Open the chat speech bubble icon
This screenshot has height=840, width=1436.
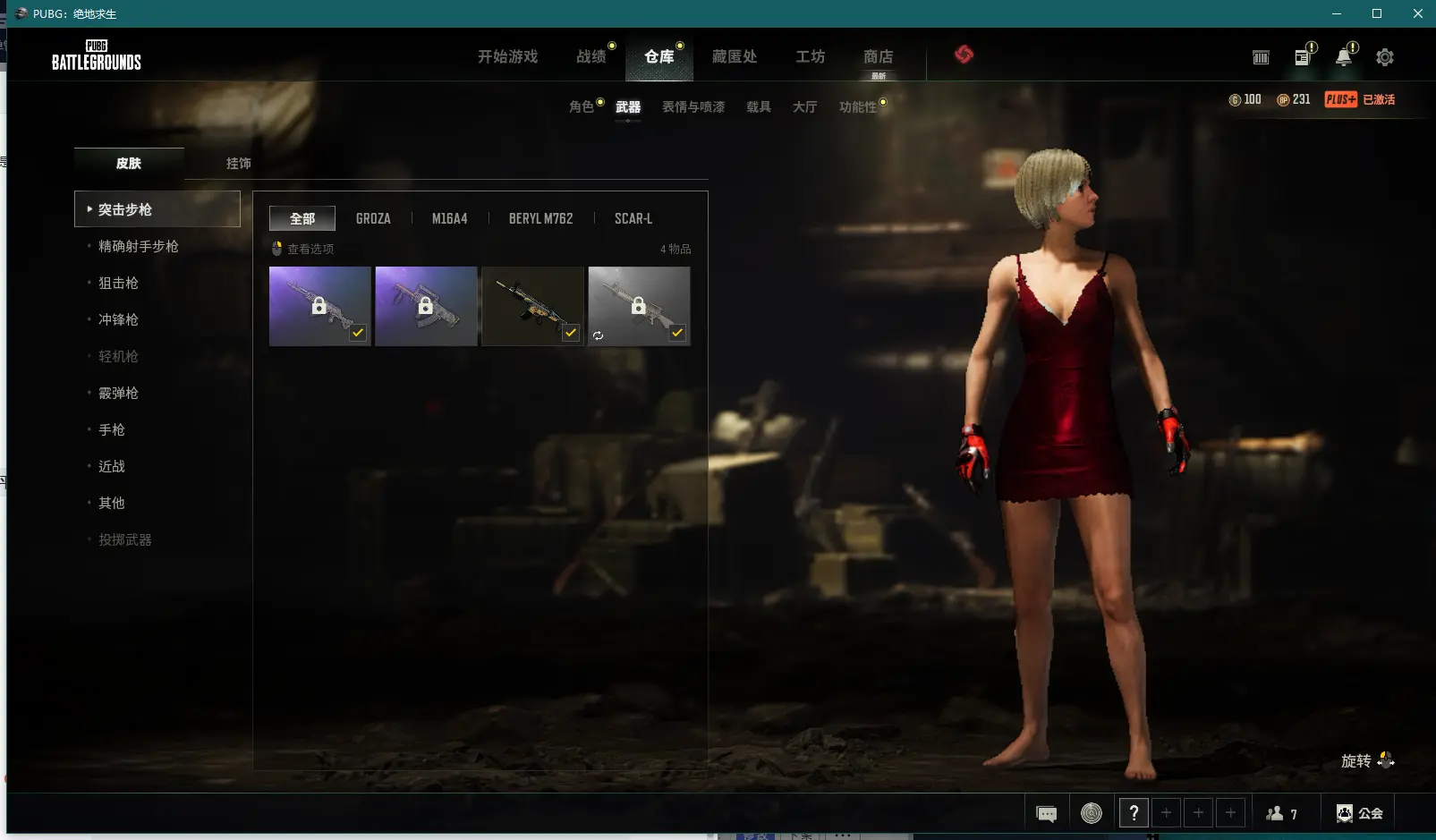coord(1046,813)
